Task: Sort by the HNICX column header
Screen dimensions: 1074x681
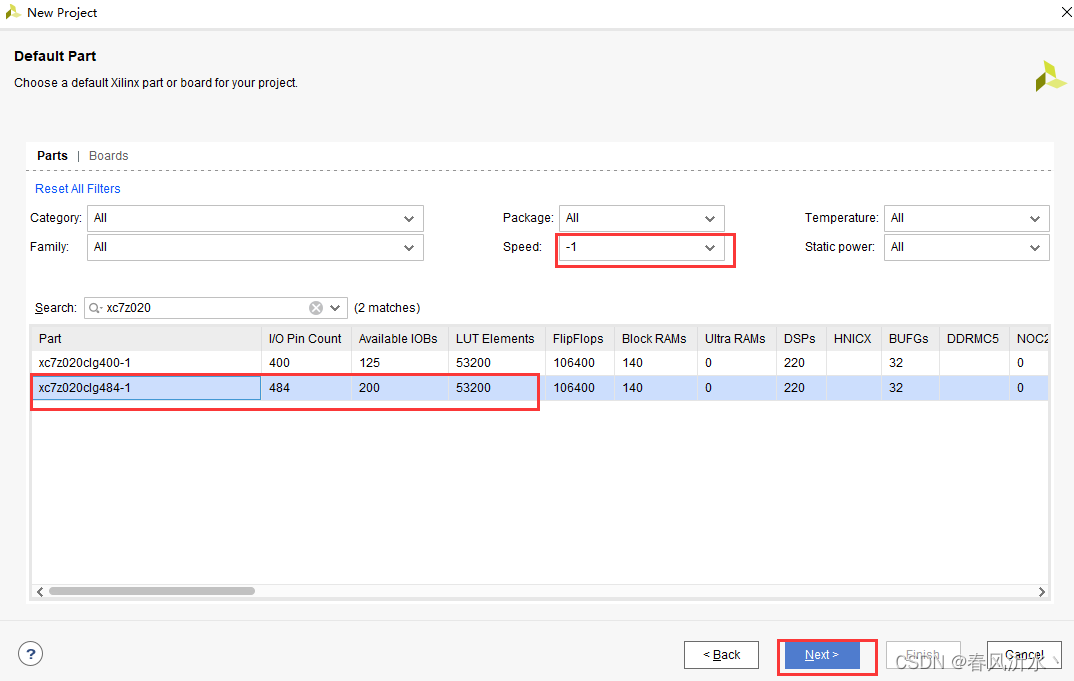Action: click(x=853, y=338)
